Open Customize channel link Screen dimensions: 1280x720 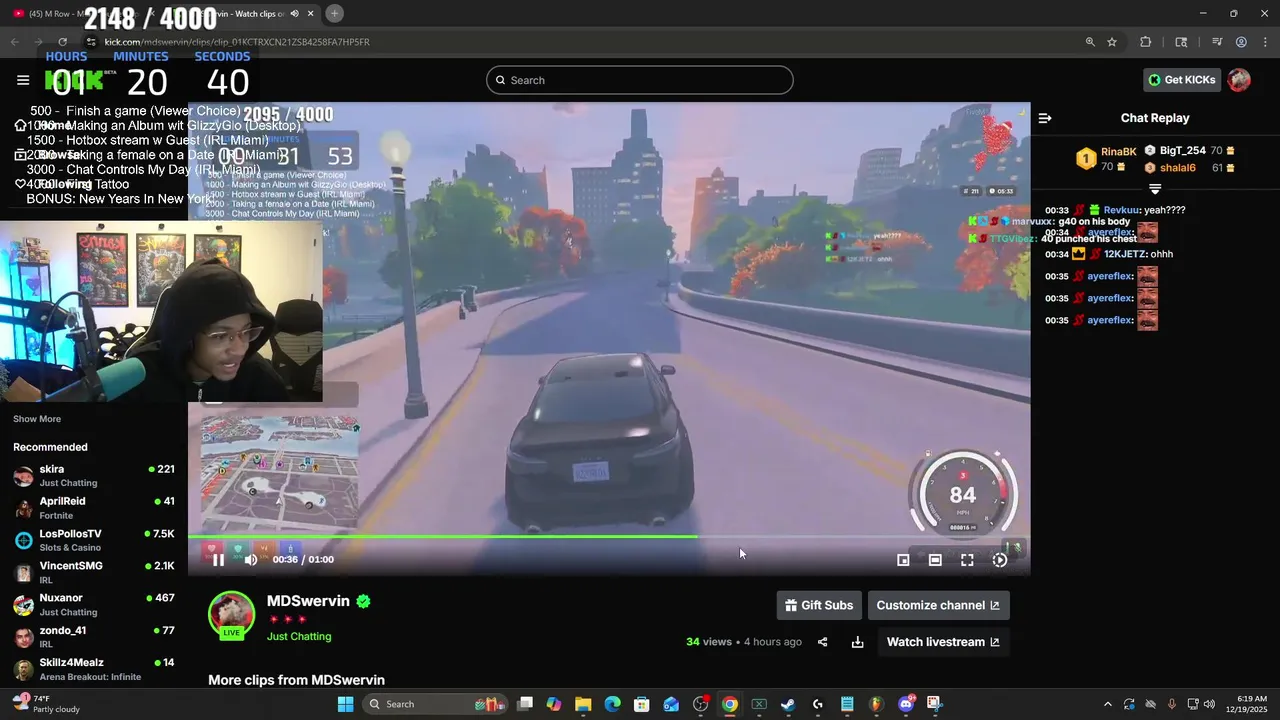coord(938,605)
